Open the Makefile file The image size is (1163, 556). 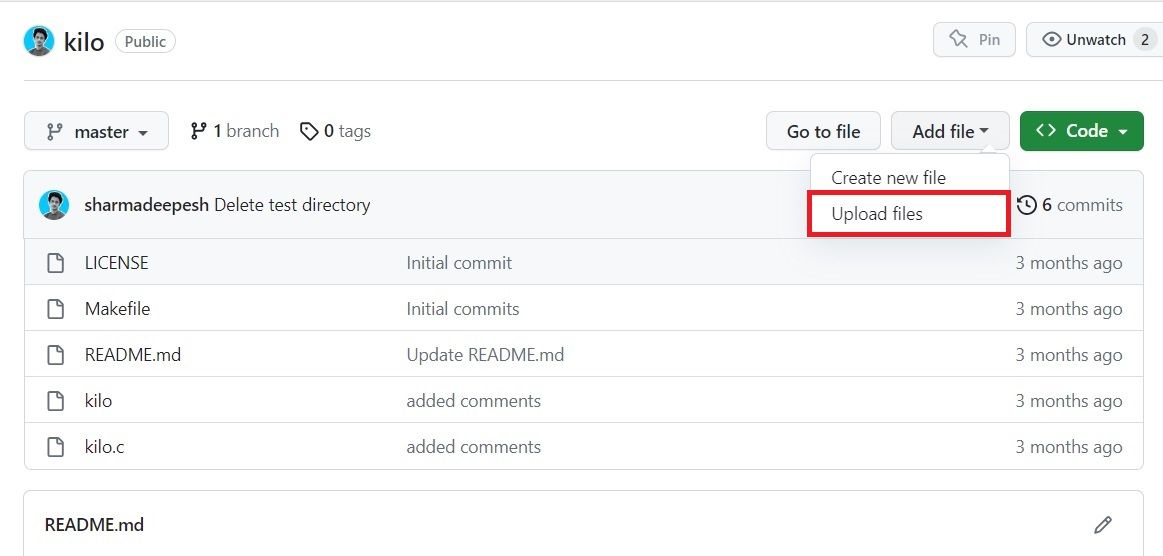click(x=117, y=309)
